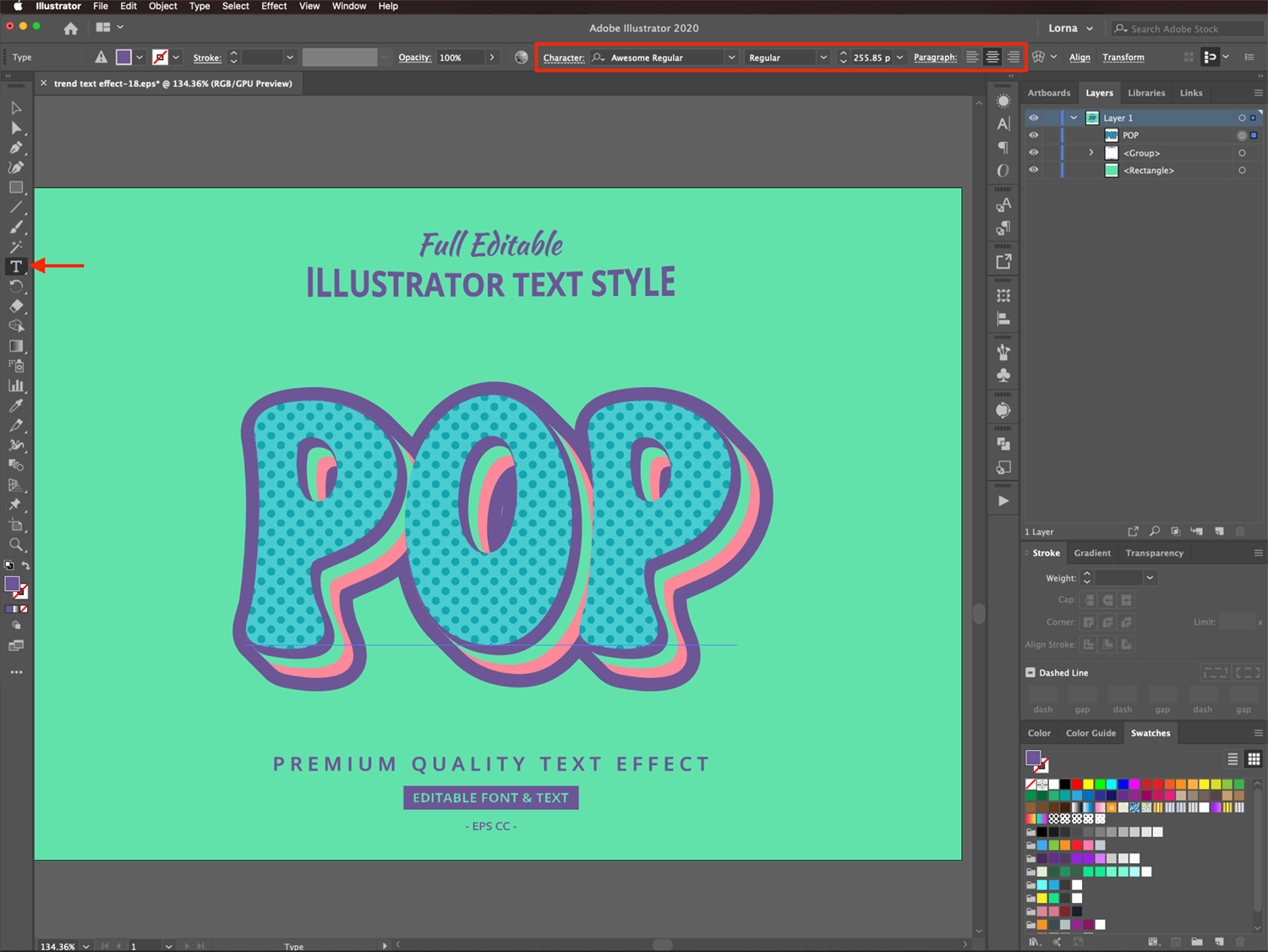The height and width of the screenshot is (952, 1268).
Task: Hide the POP layer using its eye icon
Action: pos(1033,135)
